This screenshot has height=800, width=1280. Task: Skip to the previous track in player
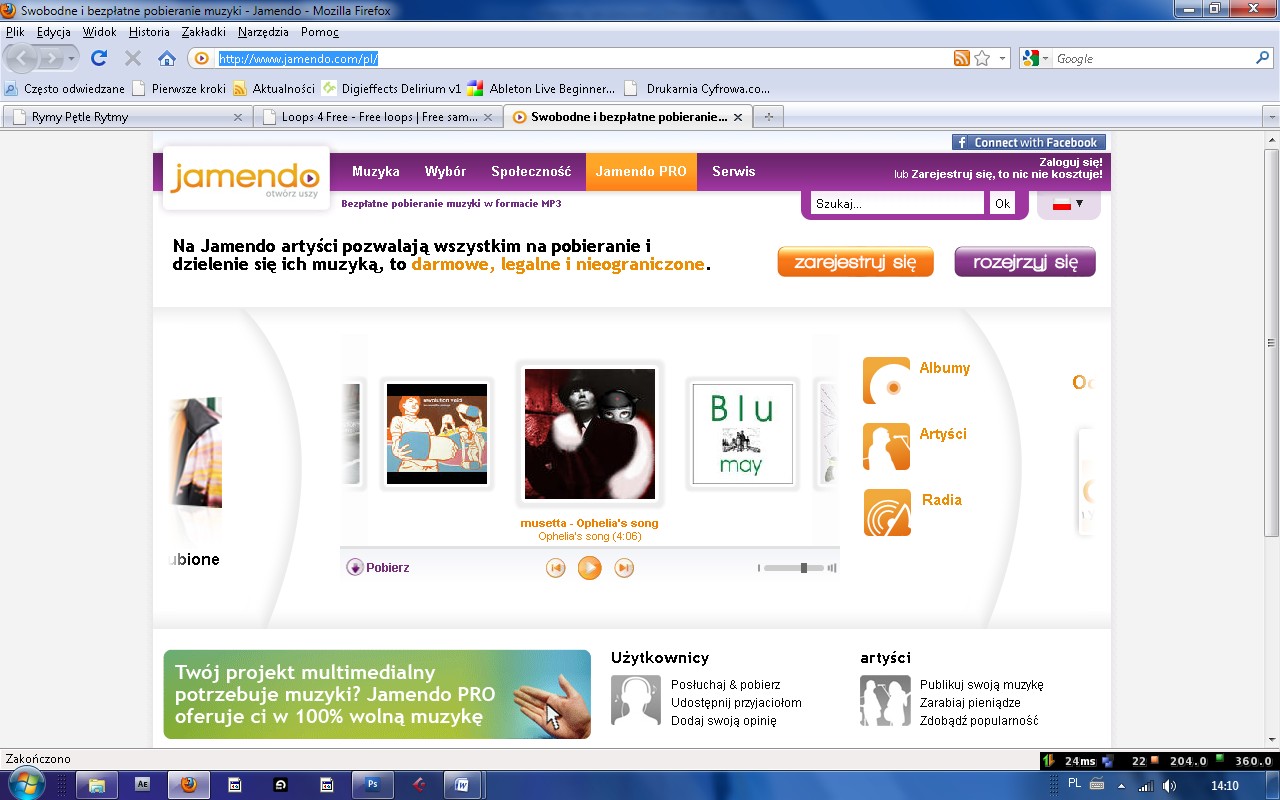pyautogui.click(x=556, y=568)
